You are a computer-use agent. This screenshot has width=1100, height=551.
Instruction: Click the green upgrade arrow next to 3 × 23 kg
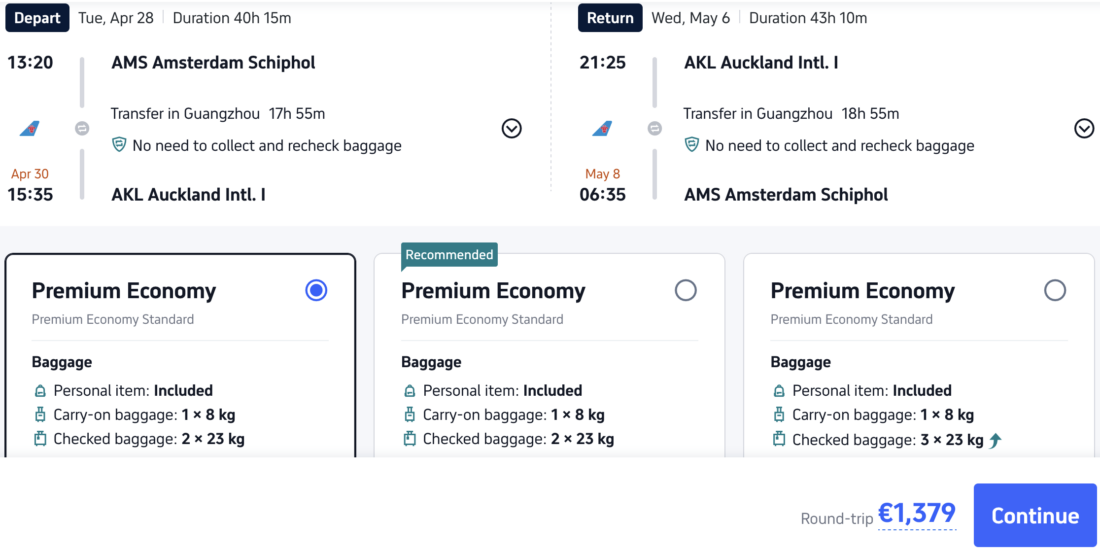point(995,440)
